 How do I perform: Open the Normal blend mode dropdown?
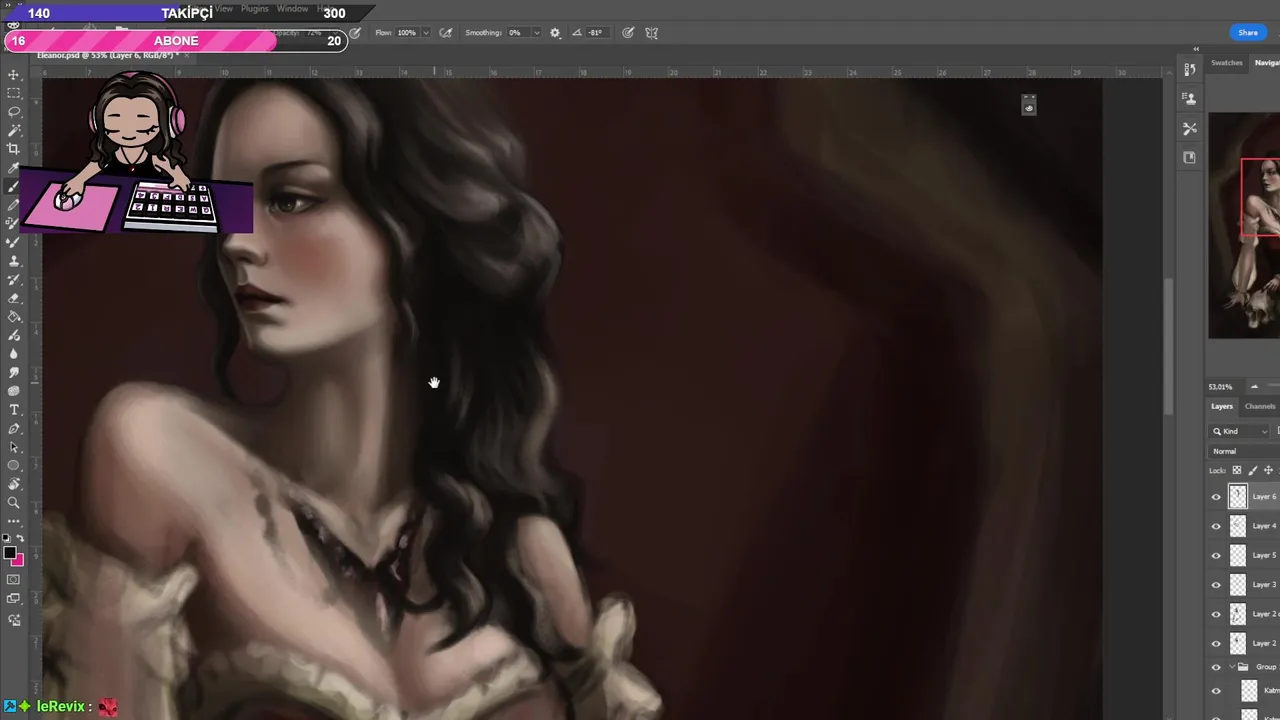point(1244,452)
